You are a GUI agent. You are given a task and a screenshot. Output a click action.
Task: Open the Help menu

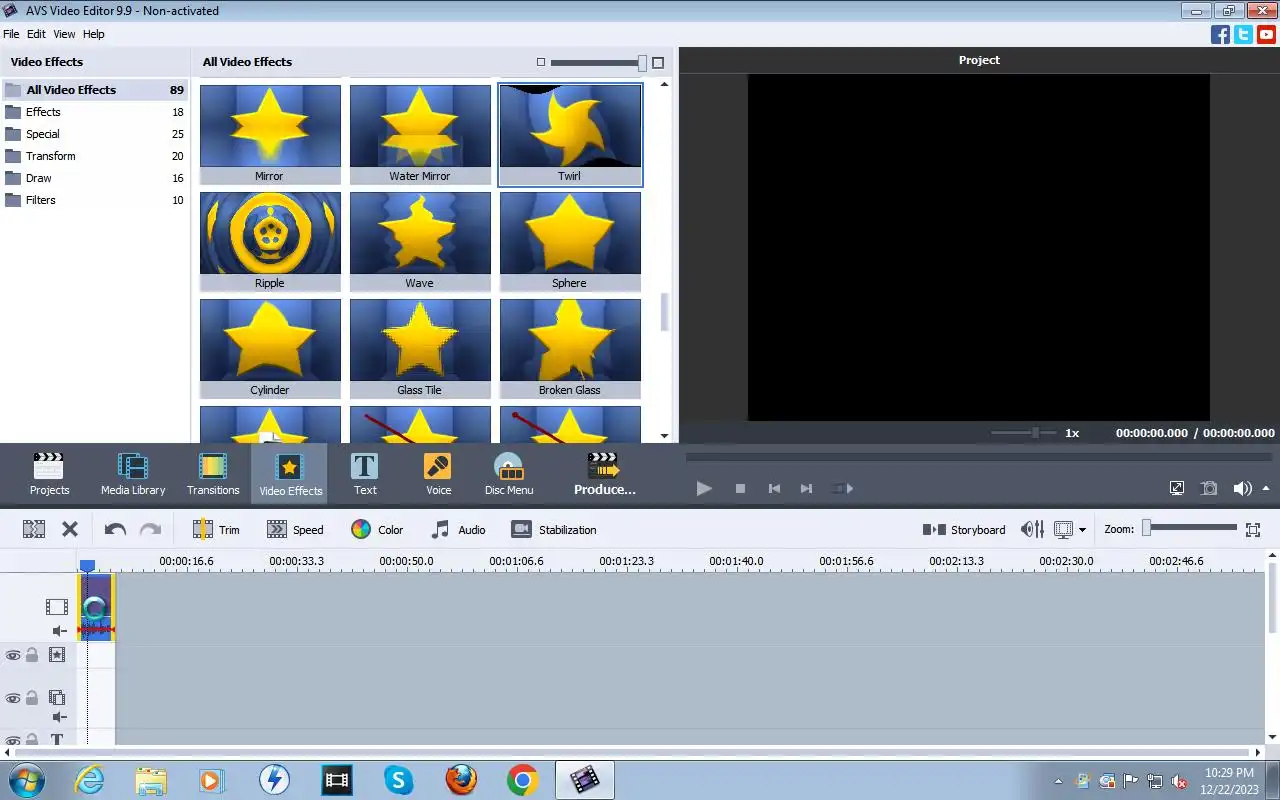(93, 34)
